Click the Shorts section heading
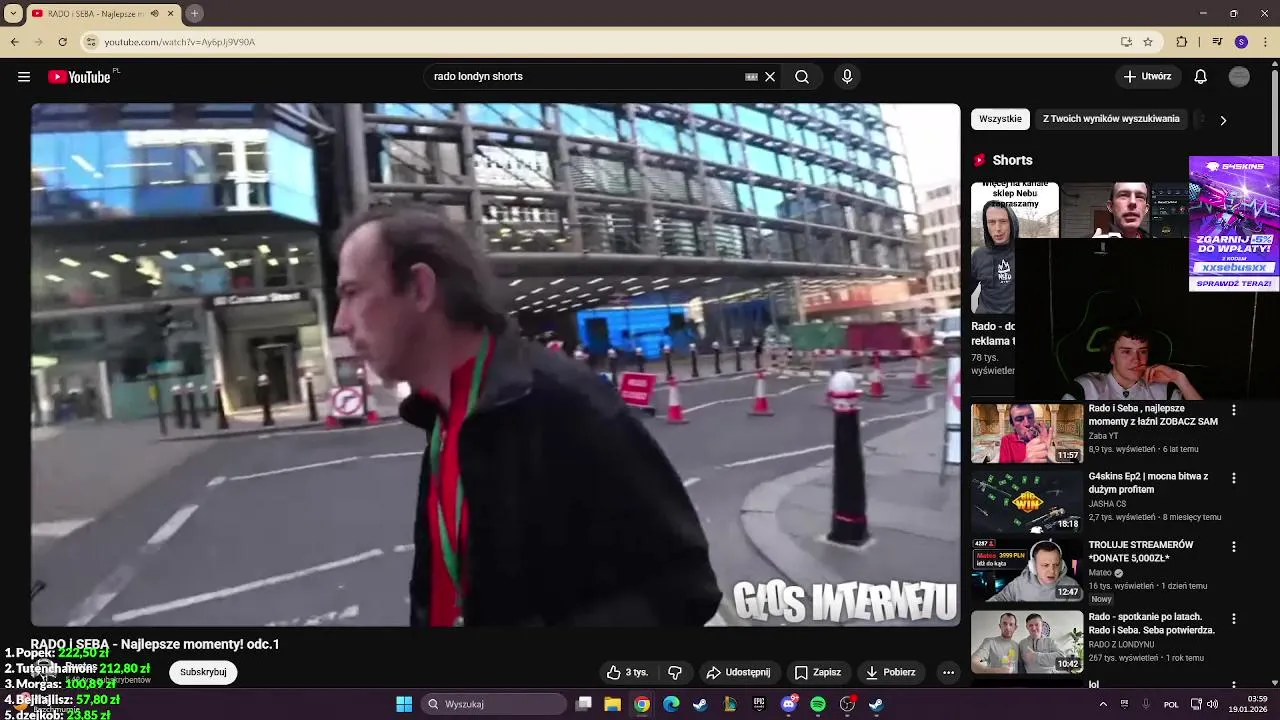 pos(1012,160)
